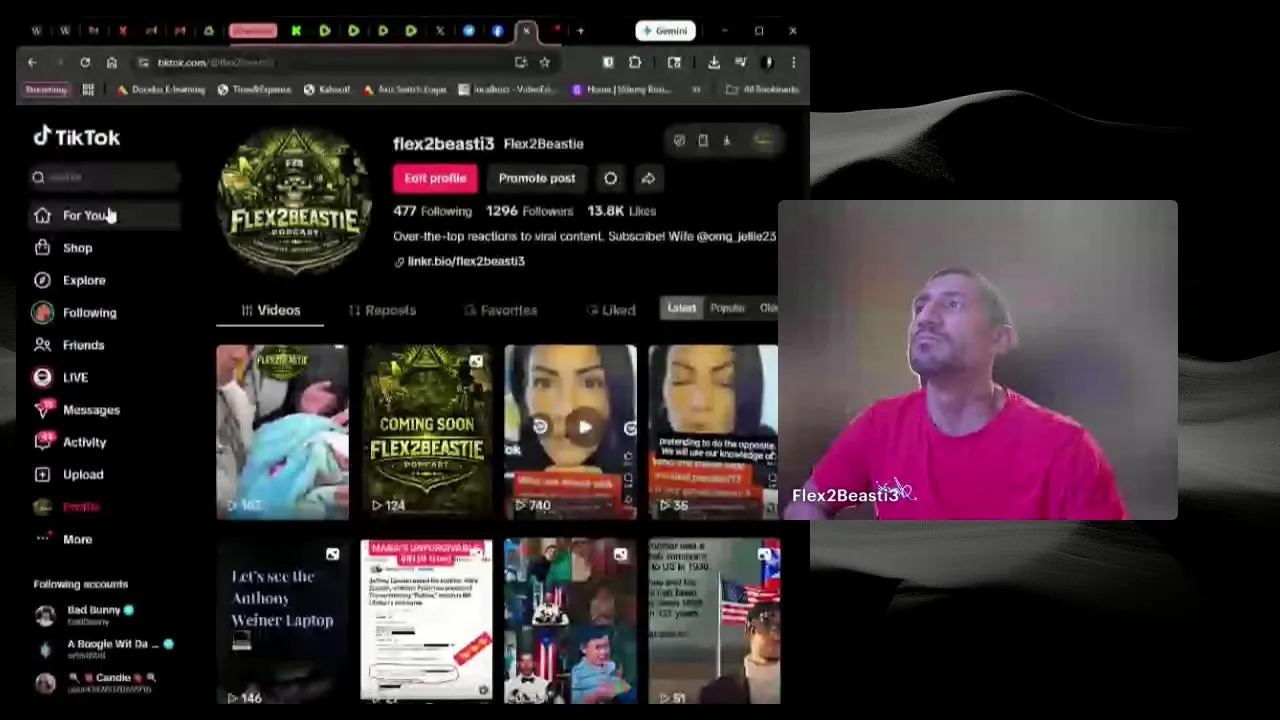The image size is (1280, 720).
Task: Open Friends in TikTok sidebar
Action: (83, 345)
